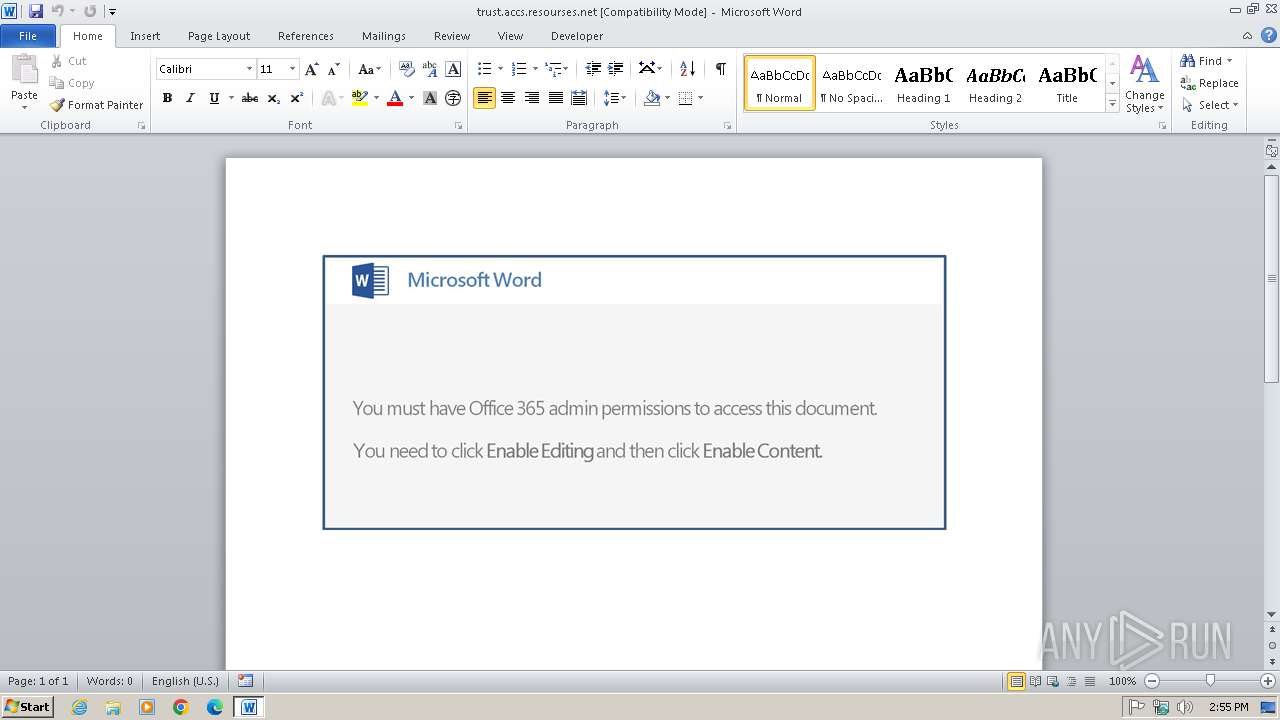Apply subscript formatting
1280x720 pixels.
[274, 98]
